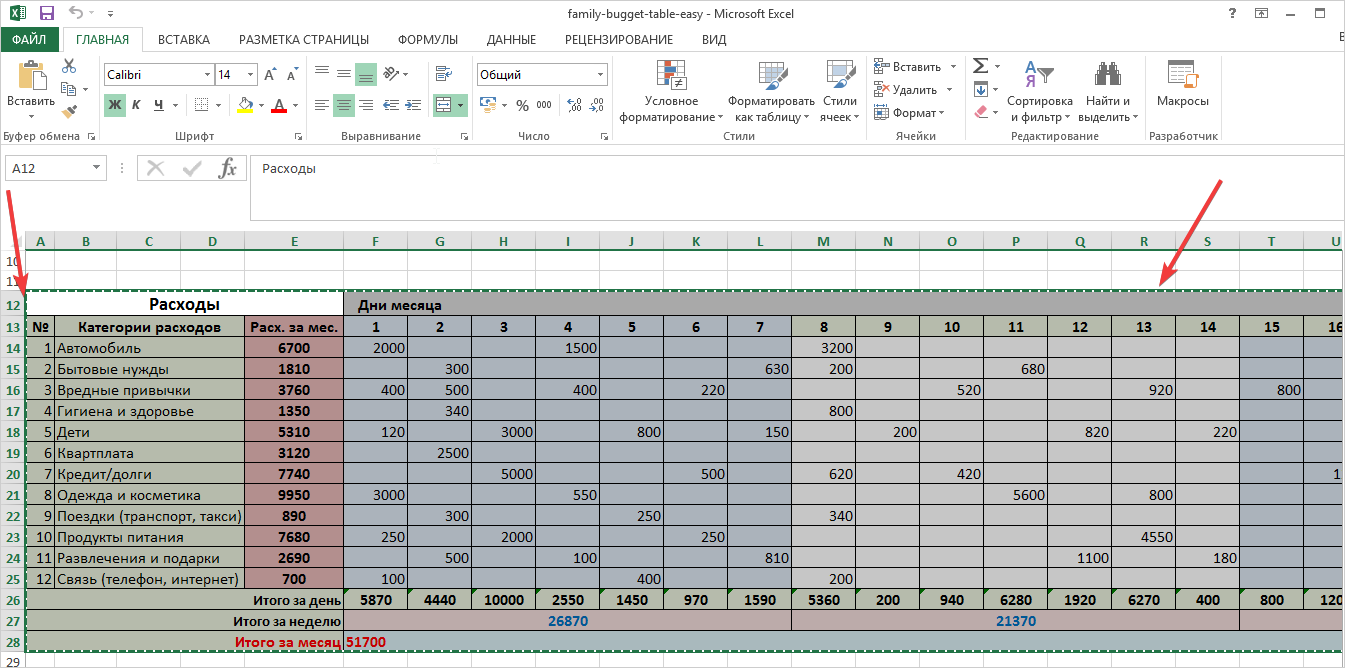
Task: Open the Name Box dropdown arrow
Action: coord(96,168)
